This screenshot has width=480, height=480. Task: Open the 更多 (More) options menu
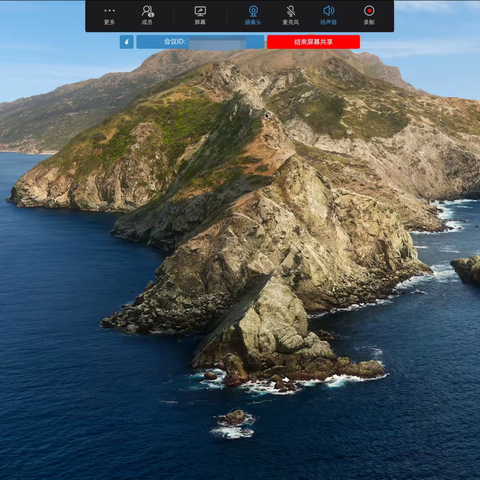(x=109, y=16)
